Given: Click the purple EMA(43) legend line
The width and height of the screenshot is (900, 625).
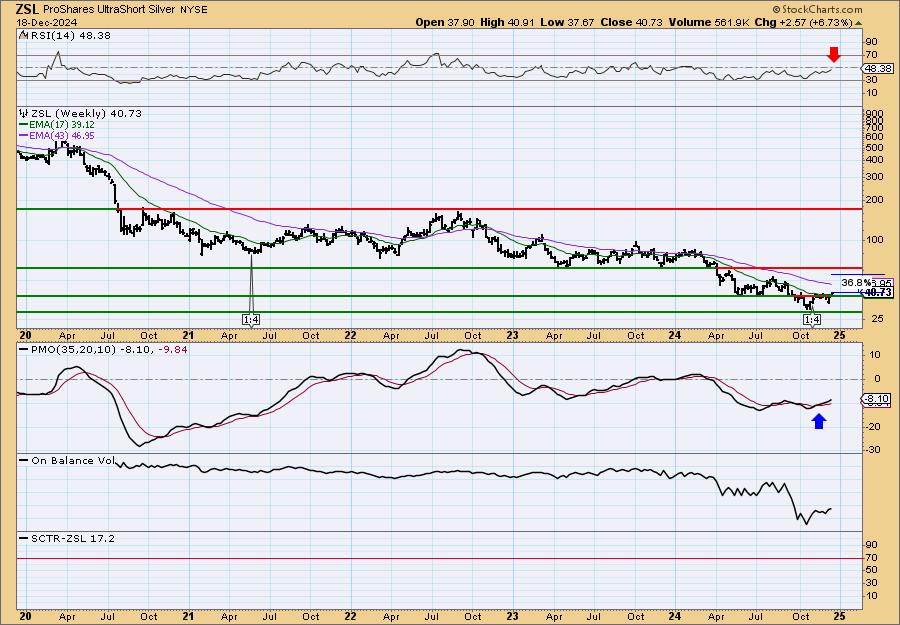Looking at the screenshot, I should pos(24,135).
